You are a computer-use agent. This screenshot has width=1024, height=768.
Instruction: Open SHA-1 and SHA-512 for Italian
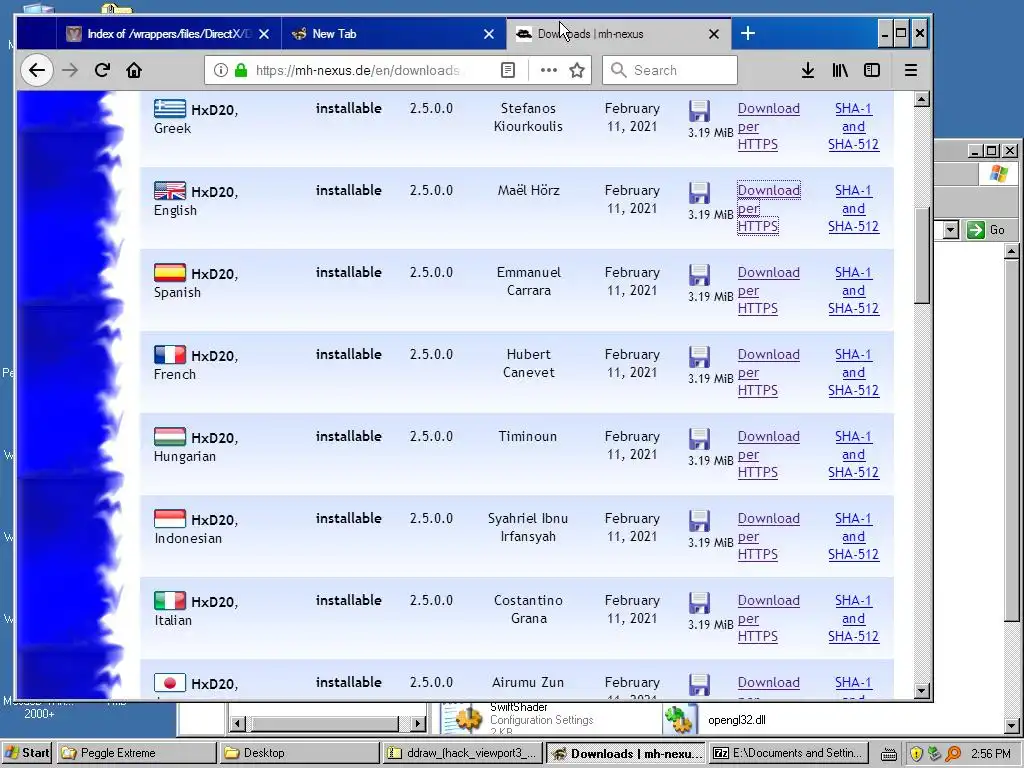[854, 618]
